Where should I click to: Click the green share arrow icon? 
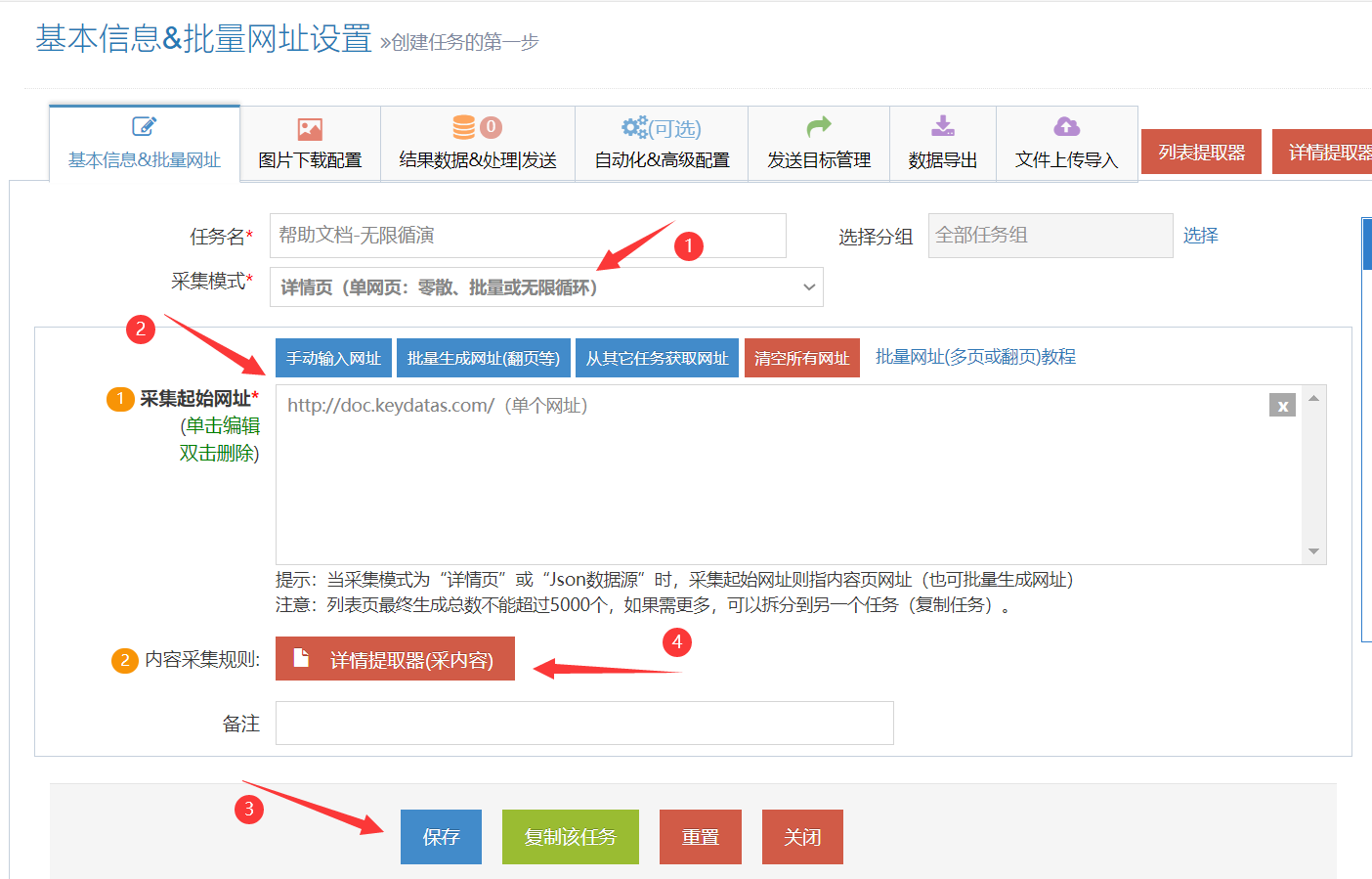[819, 126]
